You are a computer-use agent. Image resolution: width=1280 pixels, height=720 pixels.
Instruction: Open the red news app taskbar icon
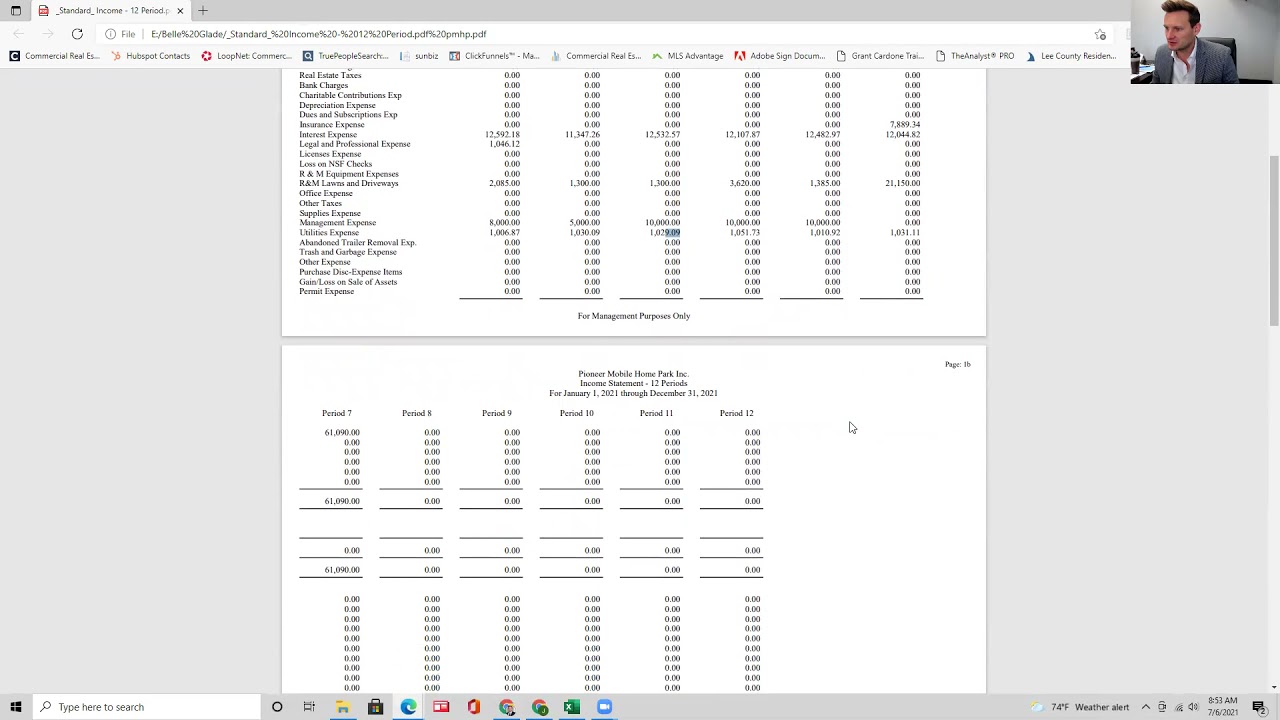[441, 707]
